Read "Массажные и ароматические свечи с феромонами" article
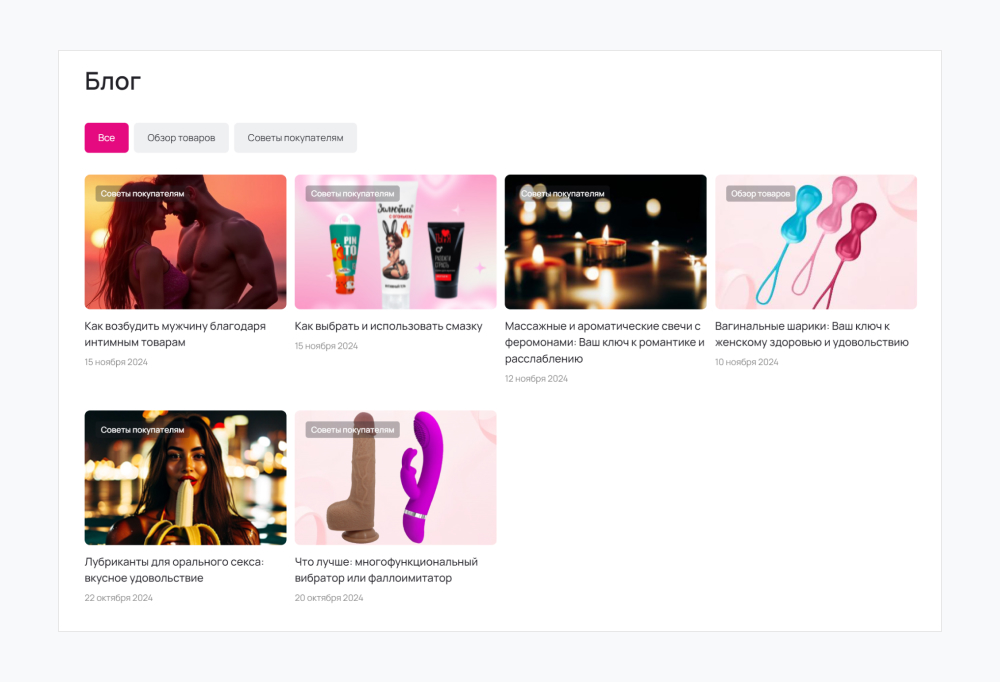This screenshot has height=682, width=1000. (x=604, y=342)
